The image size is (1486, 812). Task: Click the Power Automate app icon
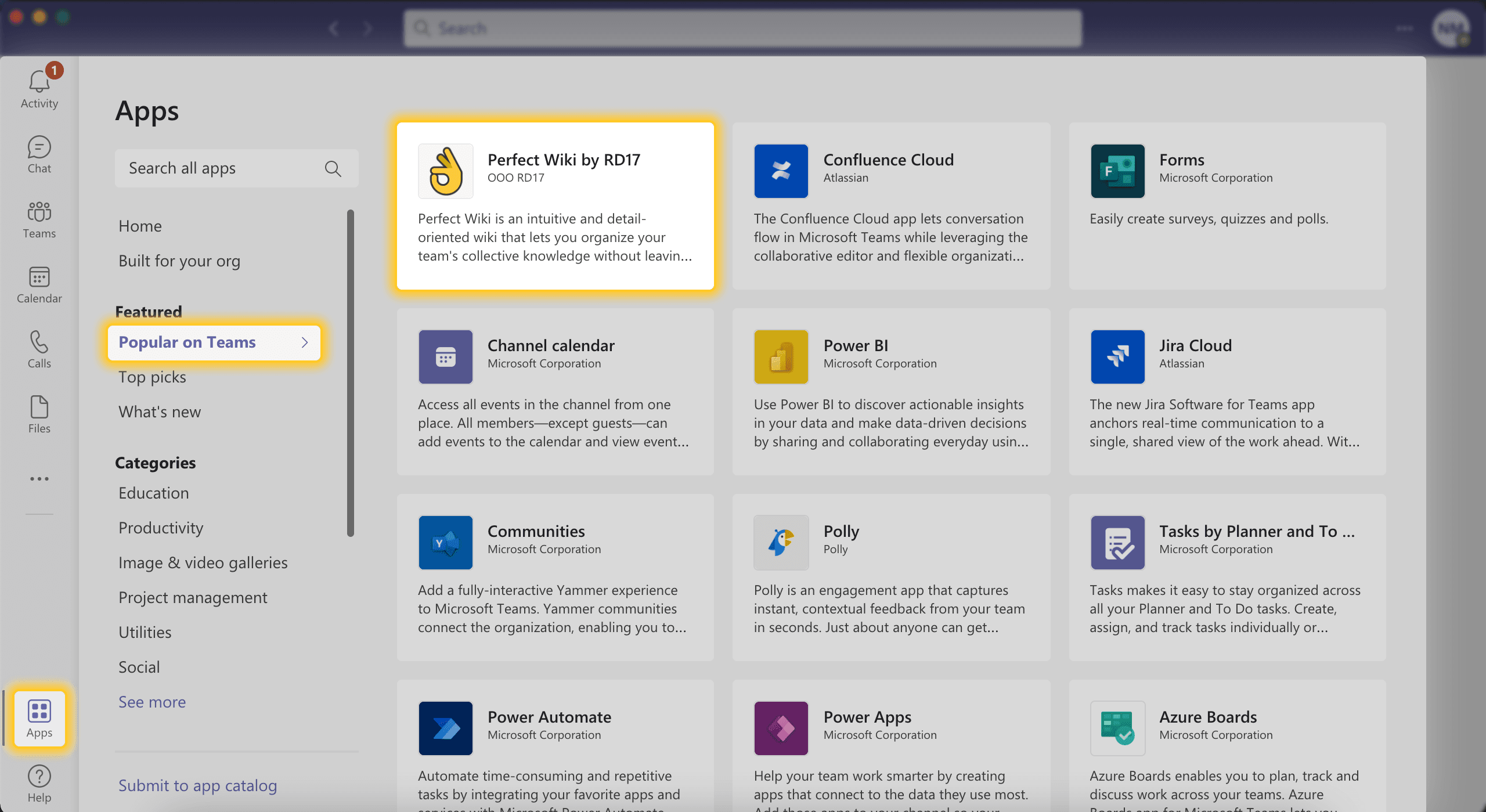click(x=445, y=728)
